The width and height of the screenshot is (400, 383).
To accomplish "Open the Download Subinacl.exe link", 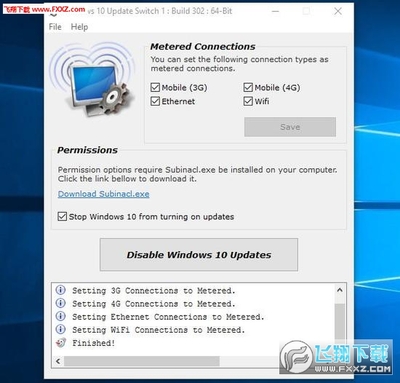I will 104,194.
